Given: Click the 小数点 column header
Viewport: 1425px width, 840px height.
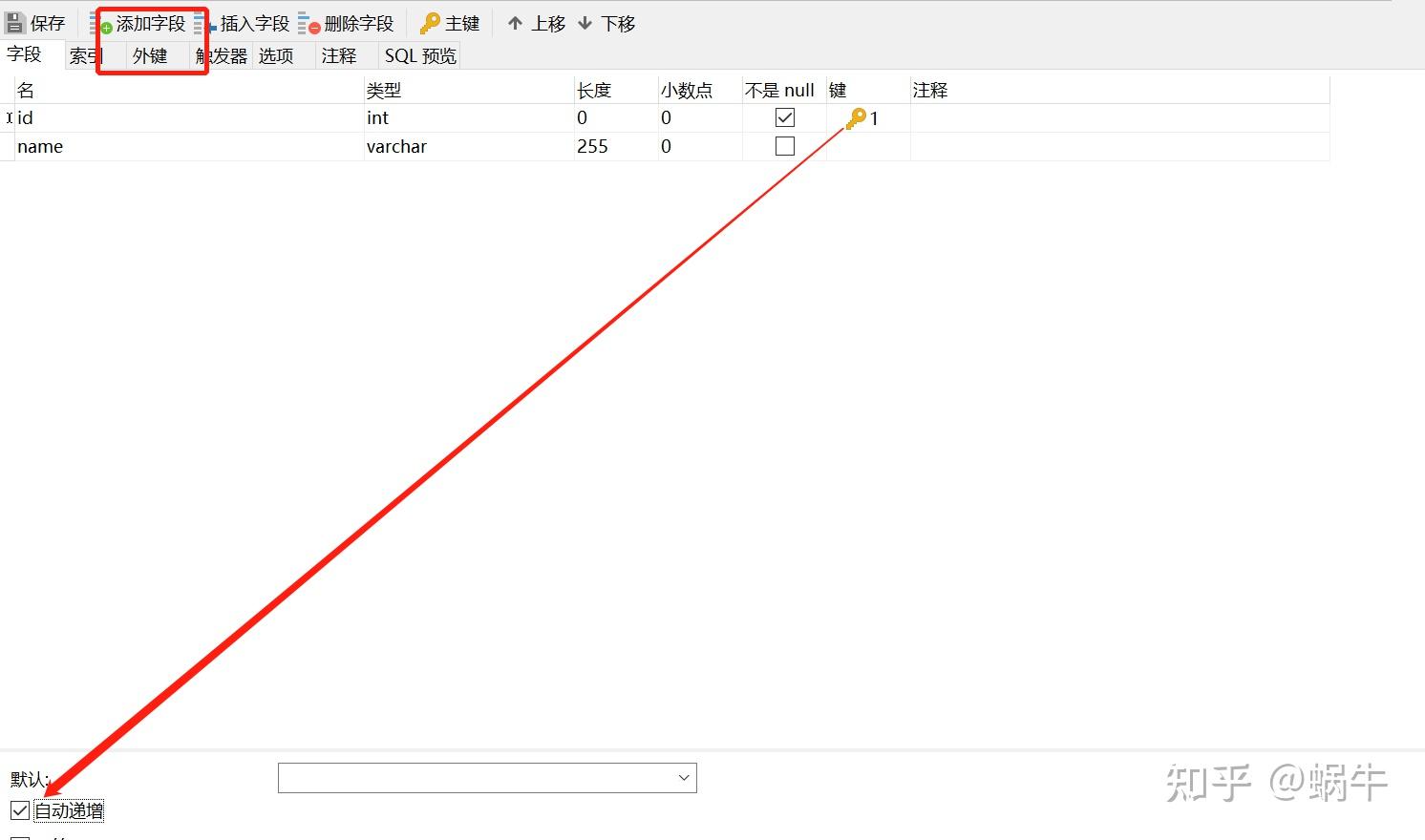Looking at the screenshot, I should [700, 91].
